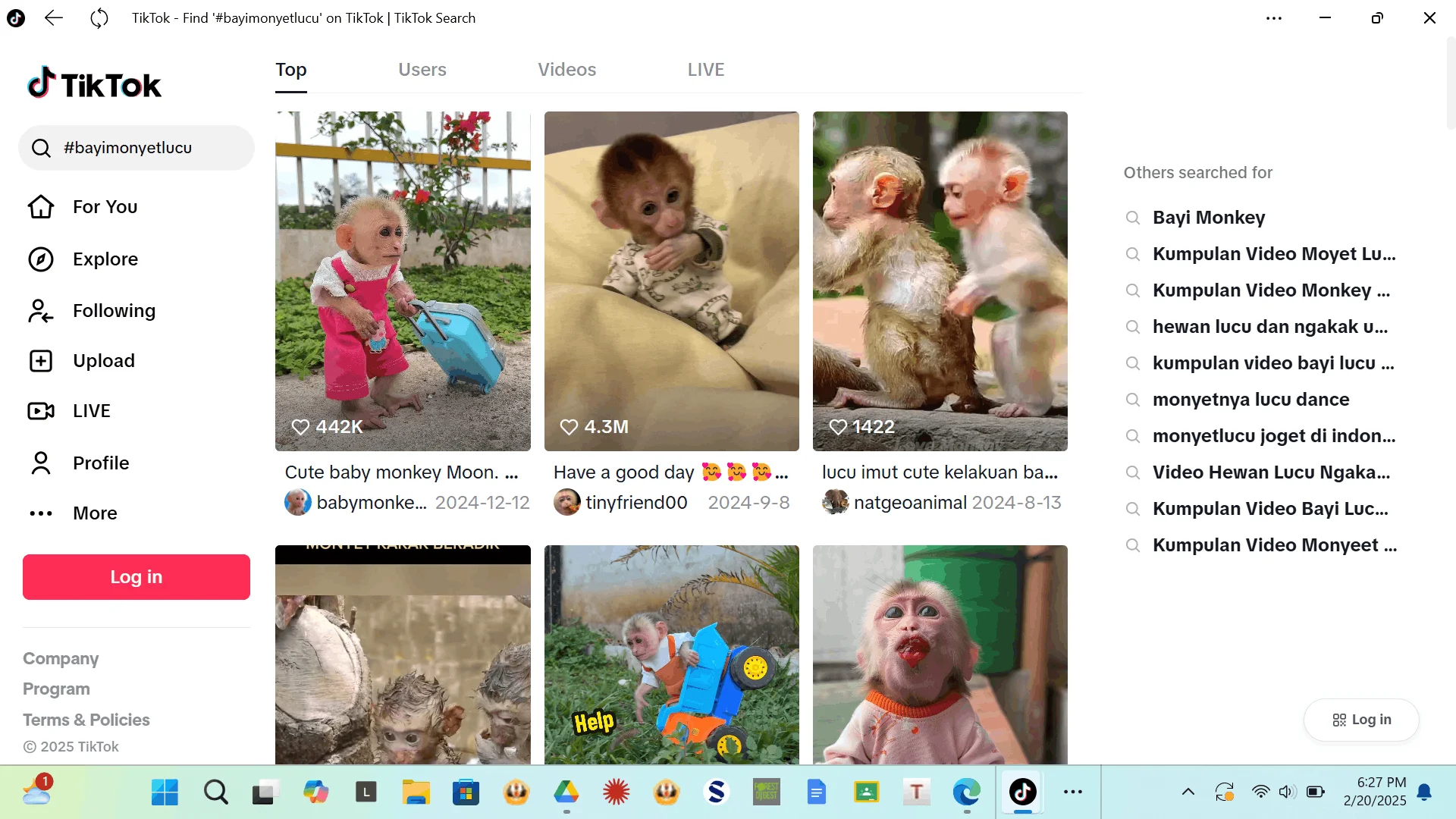Open the Company footer link
The width and height of the screenshot is (1456, 819).
(x=61, y=659)
